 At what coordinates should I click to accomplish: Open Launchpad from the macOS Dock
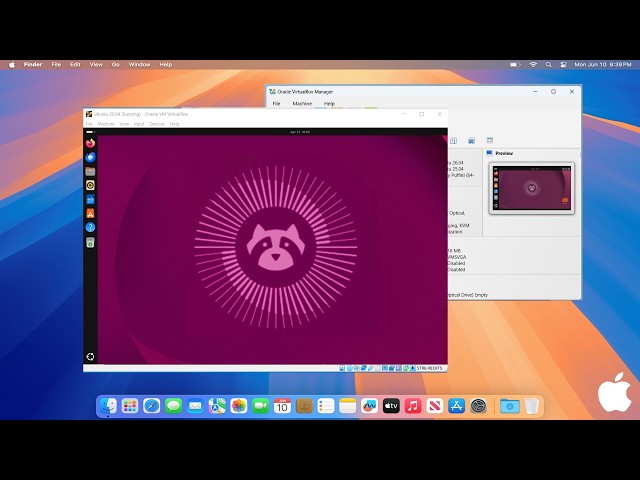(130, 406)
